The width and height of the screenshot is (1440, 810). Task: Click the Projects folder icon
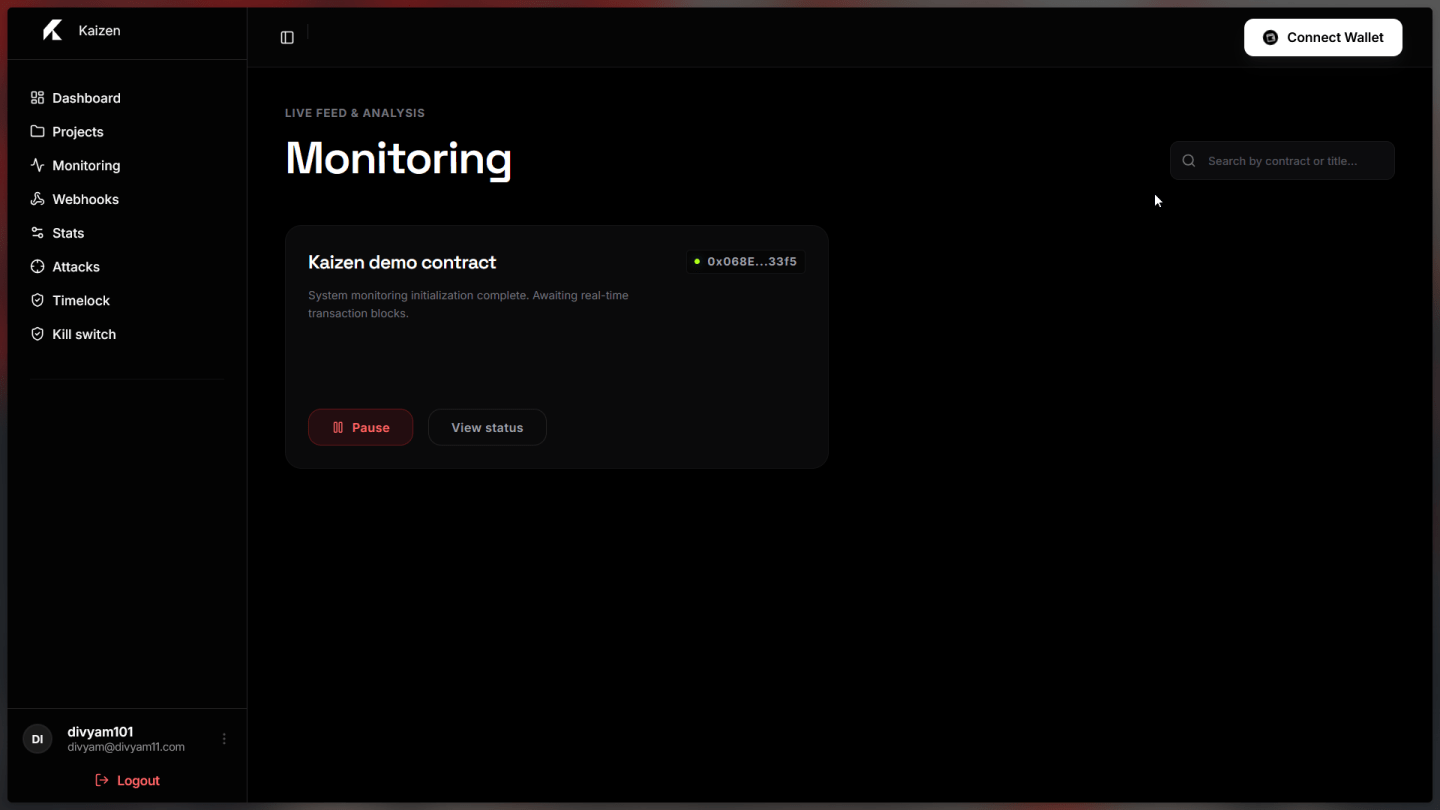(x=37, y=132)
